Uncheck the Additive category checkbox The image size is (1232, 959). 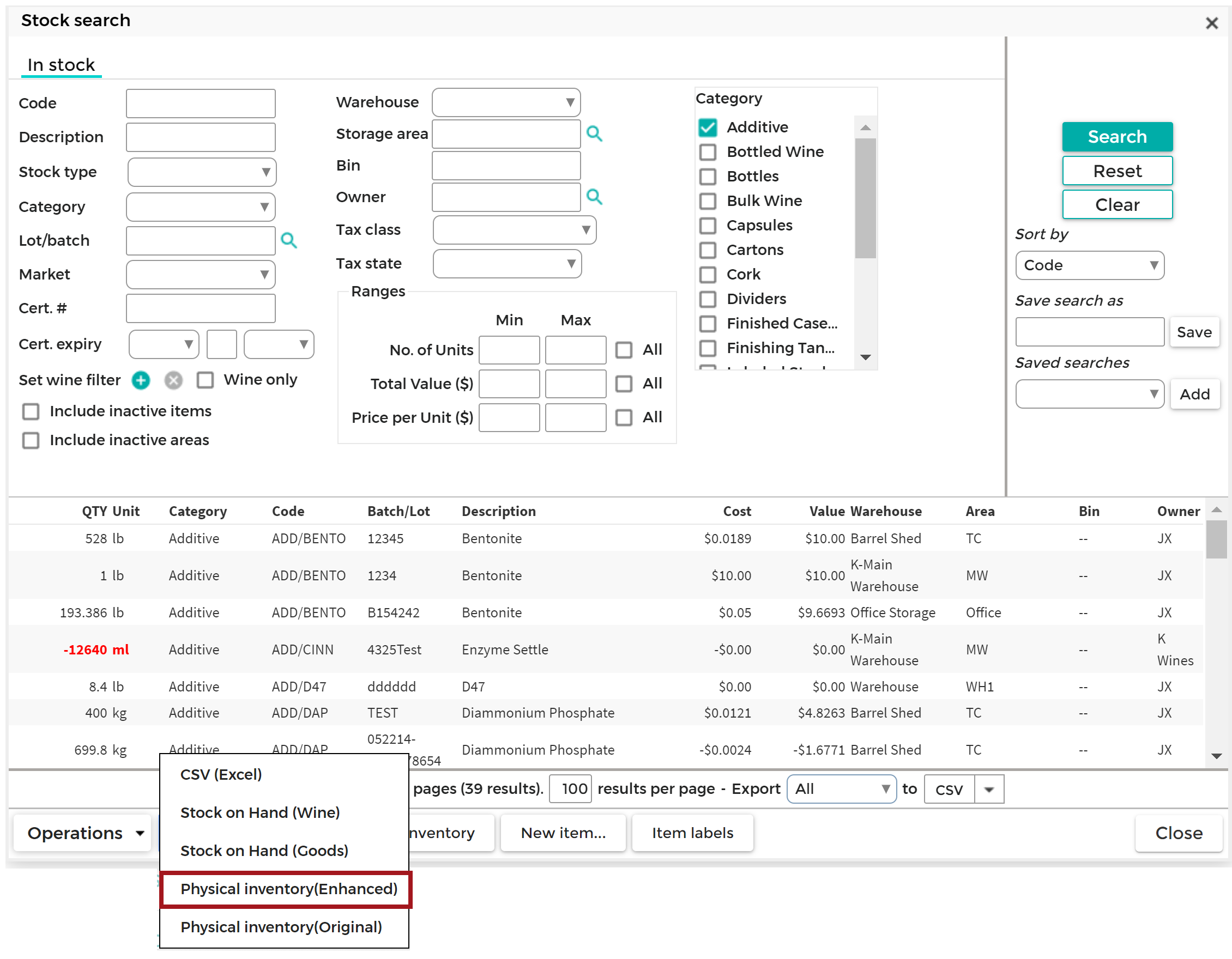point(708,128)
